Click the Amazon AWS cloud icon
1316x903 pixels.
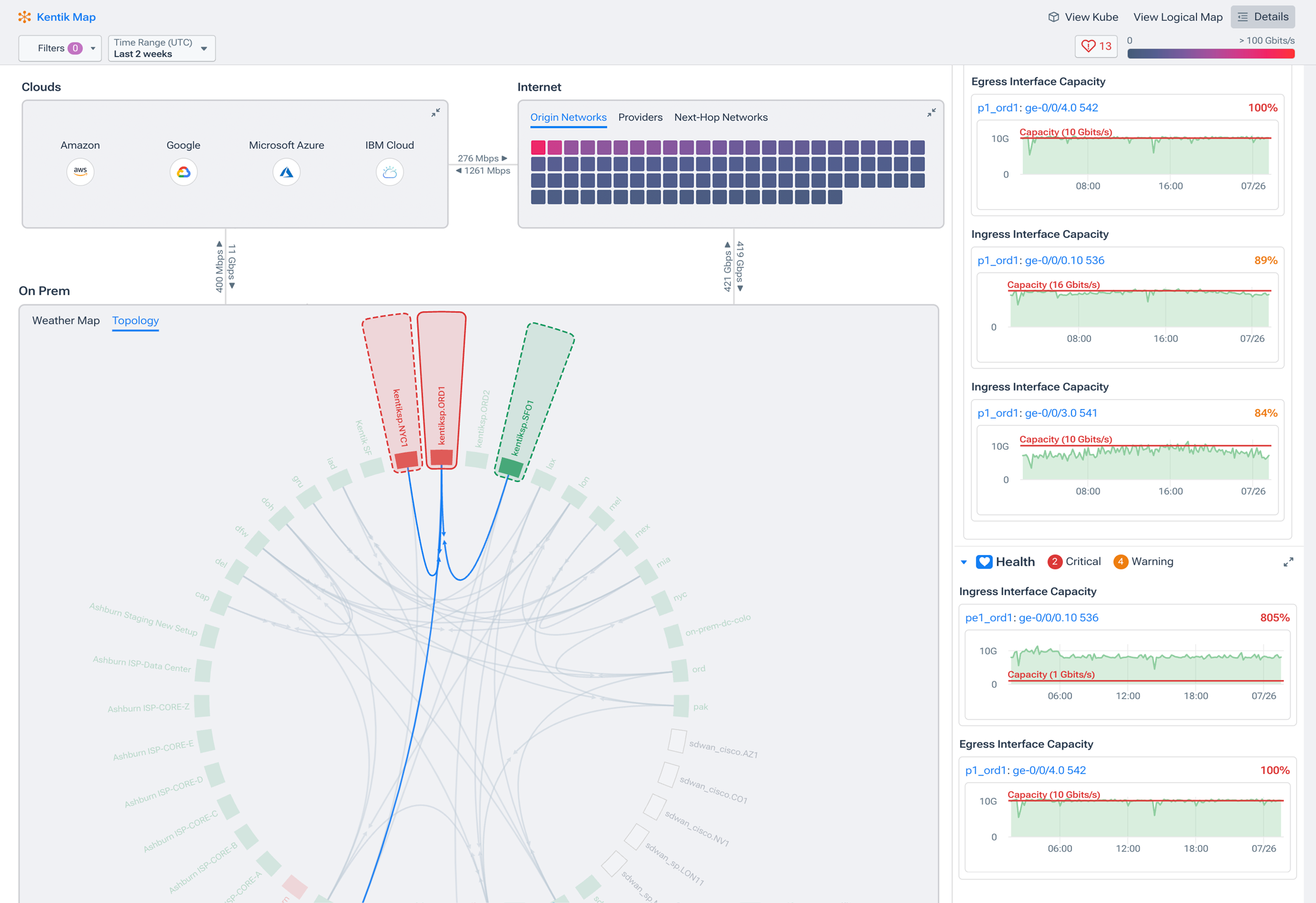pyautogui.click(x=80, y=172)
